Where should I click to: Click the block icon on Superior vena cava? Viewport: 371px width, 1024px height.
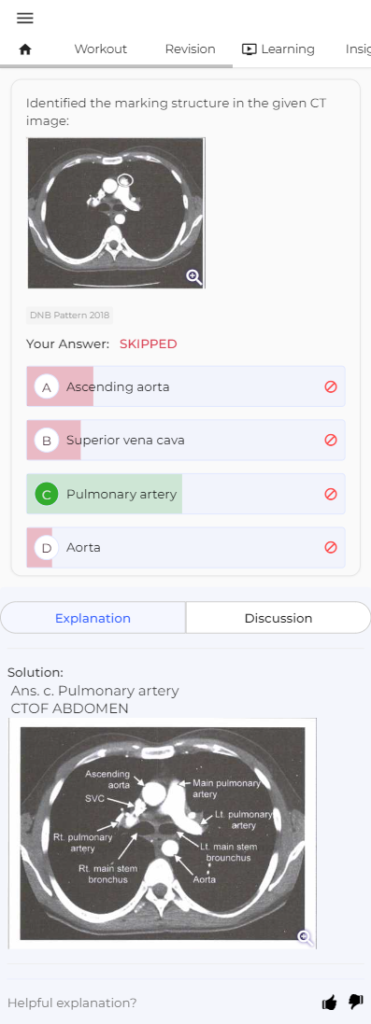[331, 440]
